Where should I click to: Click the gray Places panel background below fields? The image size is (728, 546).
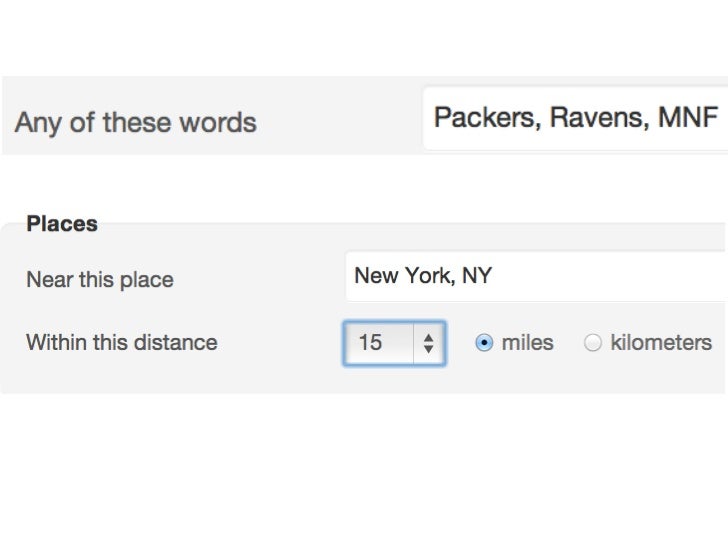362,380
